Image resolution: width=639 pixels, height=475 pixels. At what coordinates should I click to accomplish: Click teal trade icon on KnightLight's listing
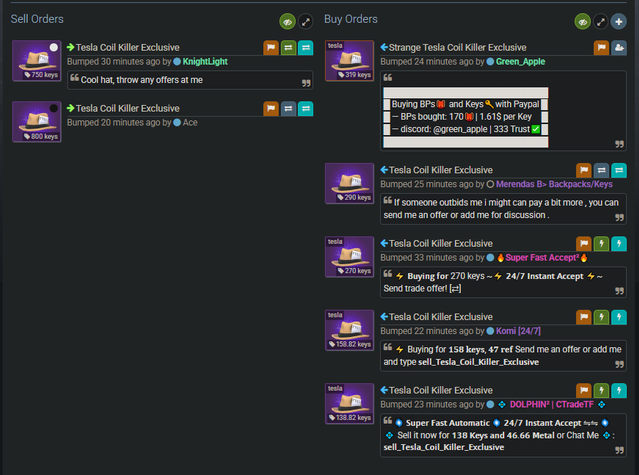[x=306, y=48]
